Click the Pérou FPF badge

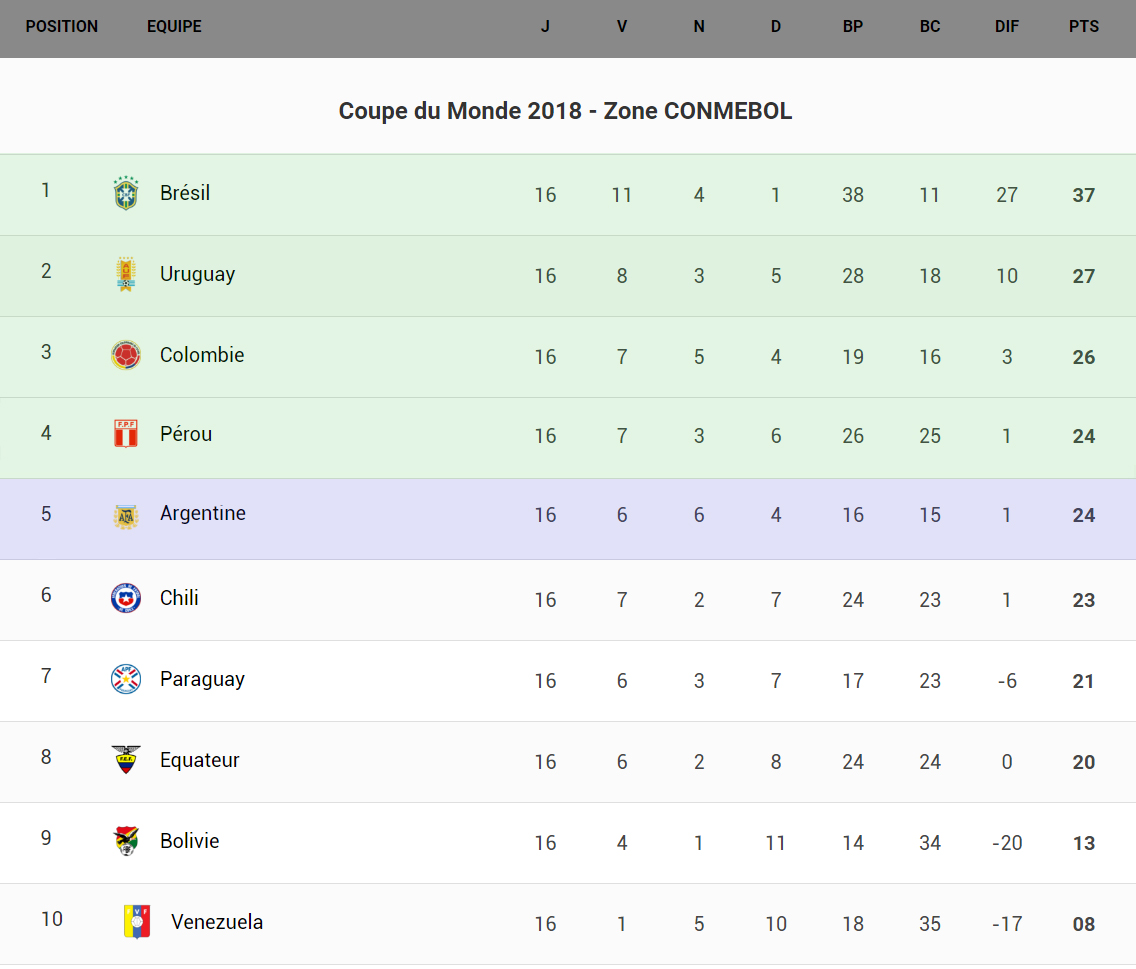[x=126, y=433]
